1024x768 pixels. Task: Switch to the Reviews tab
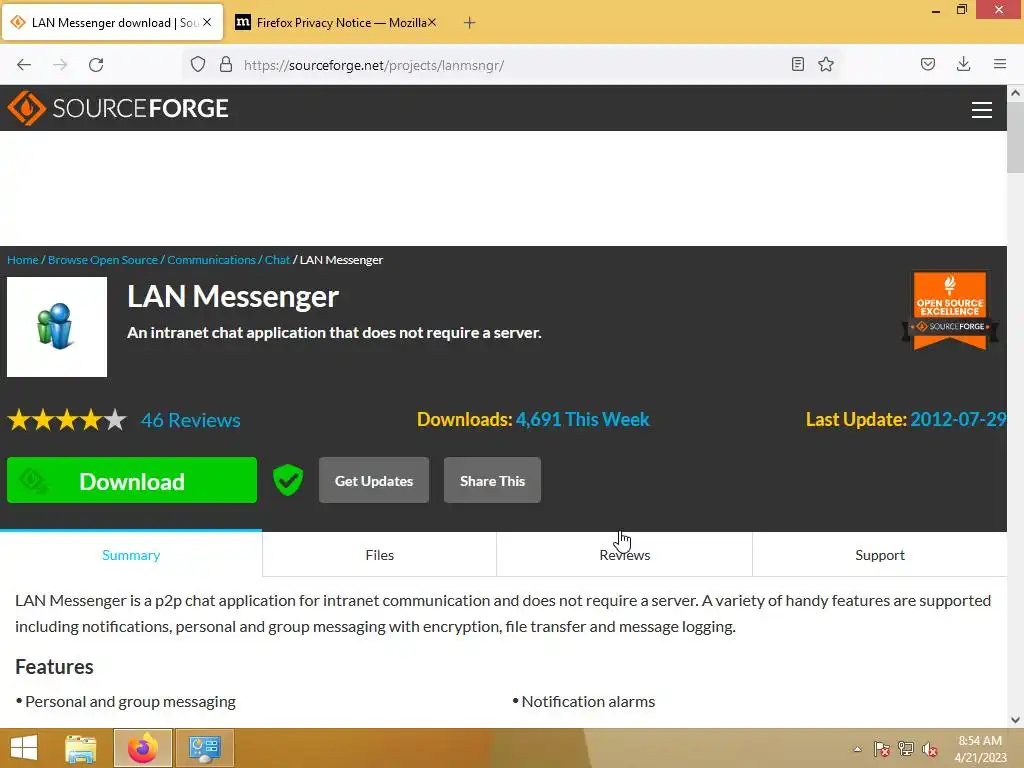(624, 554)
